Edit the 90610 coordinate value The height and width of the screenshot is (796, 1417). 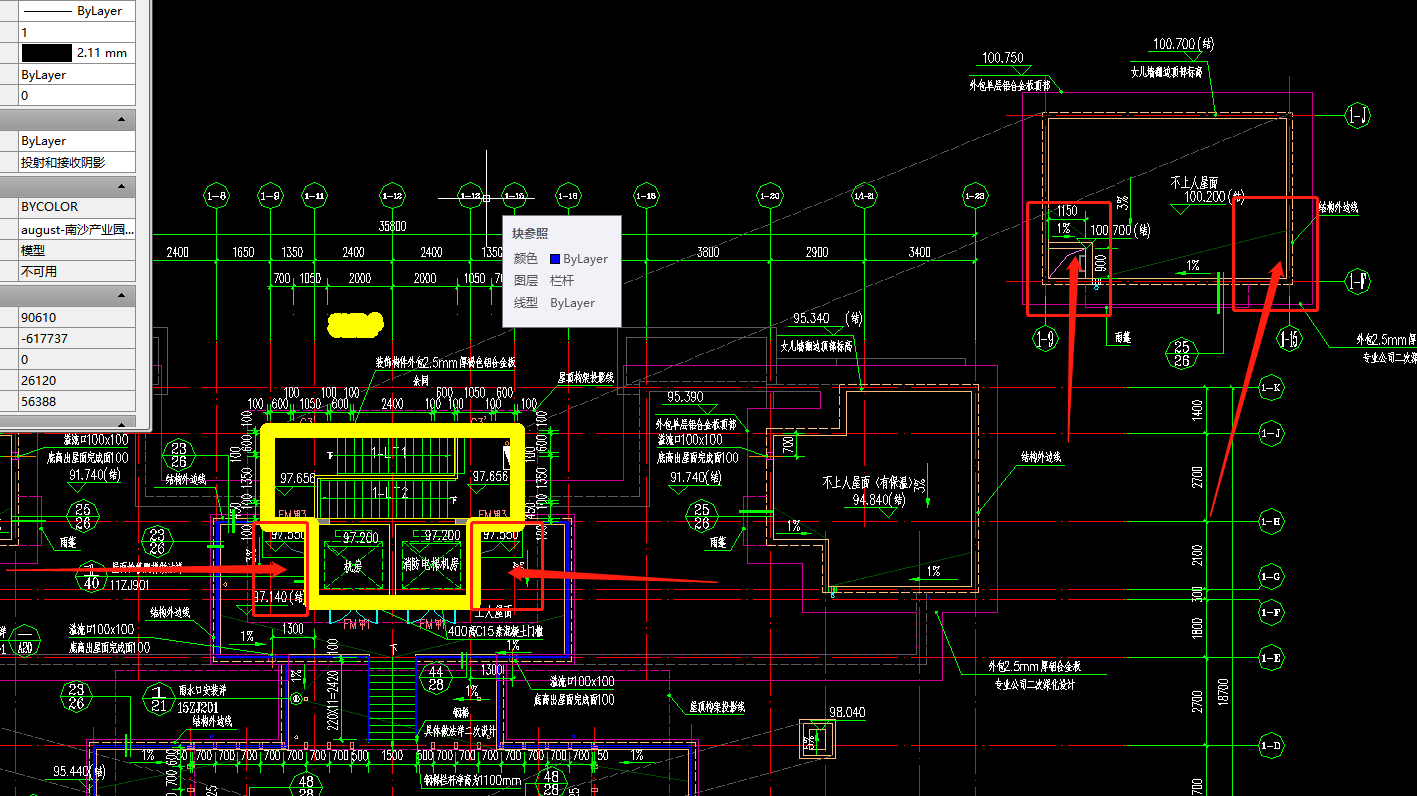(76, 317)
